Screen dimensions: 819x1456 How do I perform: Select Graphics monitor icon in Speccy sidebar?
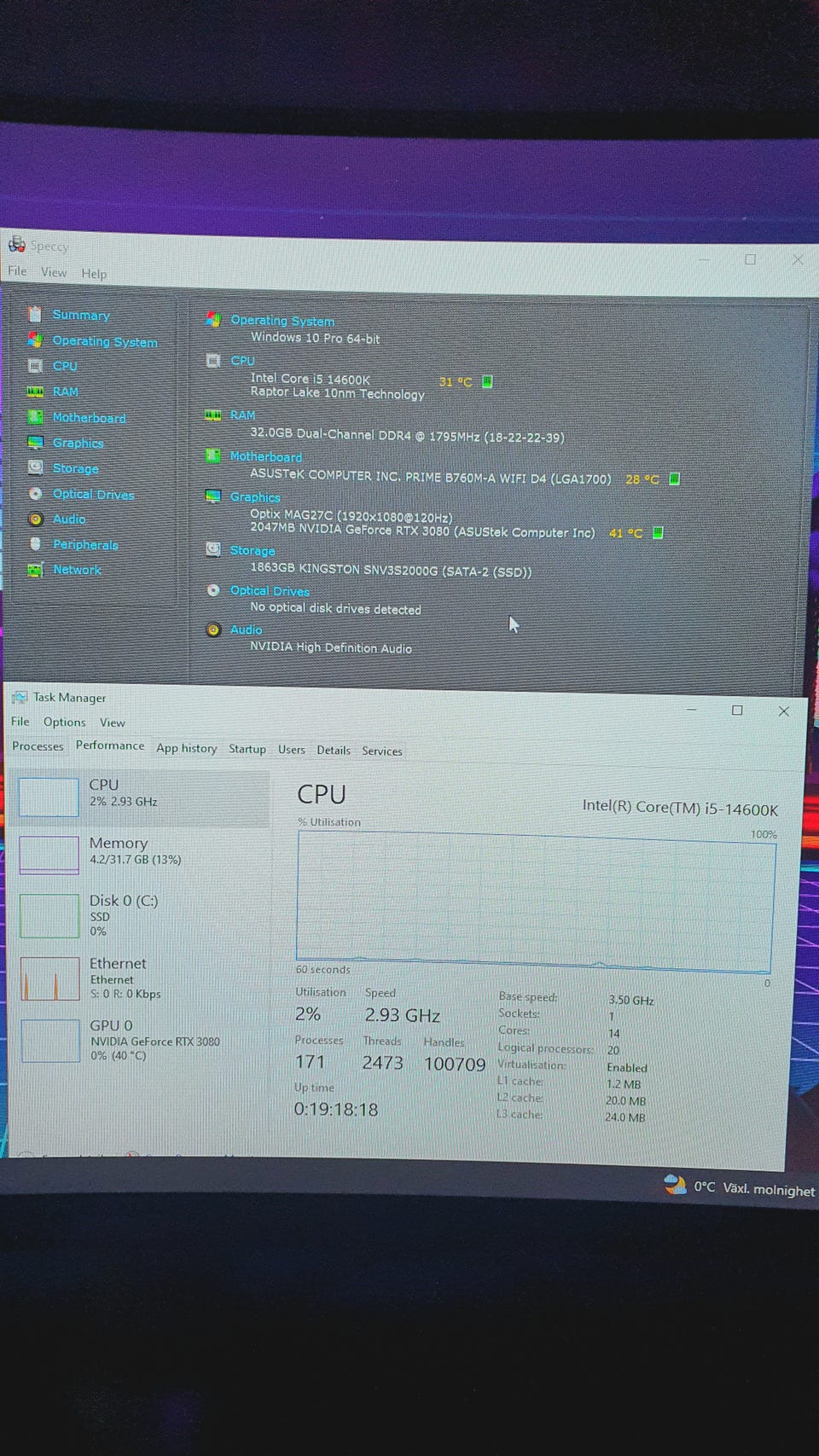click(35, 442)
